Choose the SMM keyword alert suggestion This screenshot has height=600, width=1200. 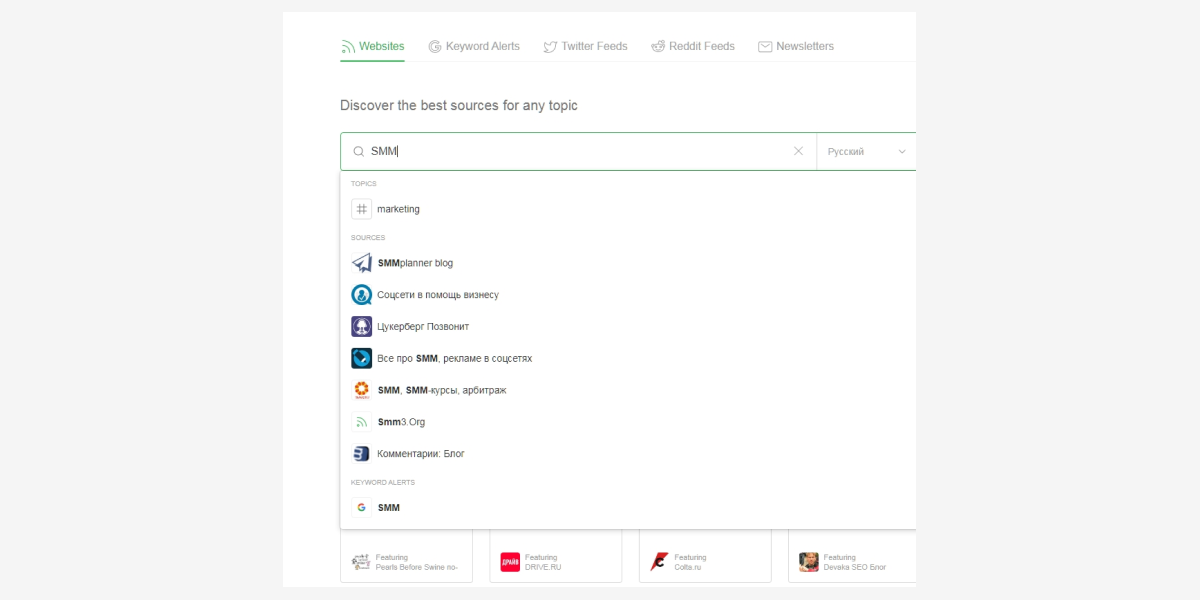coord(628,508)
